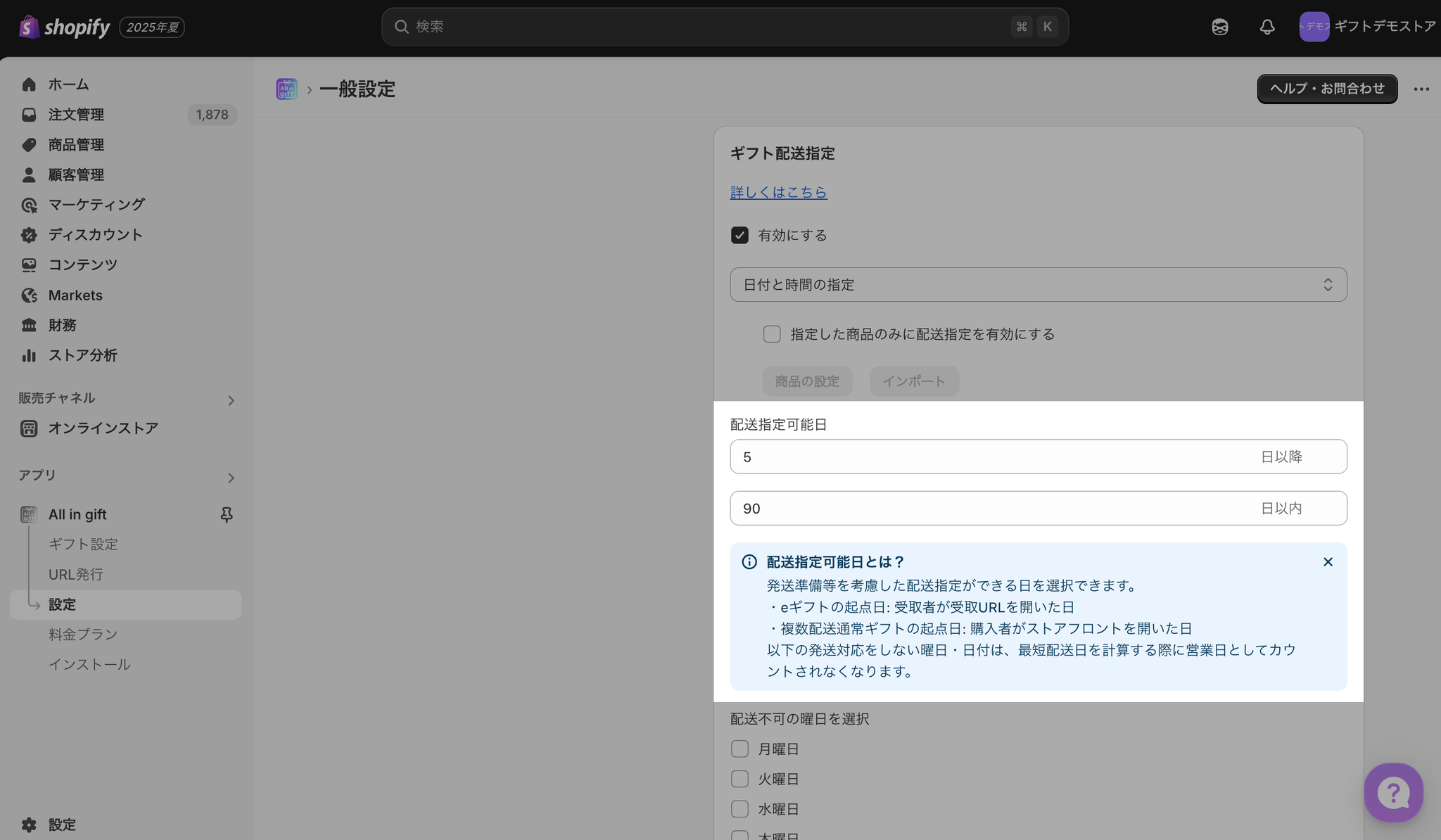Open the three-dots more actions menu

(x=1421, y=89)
